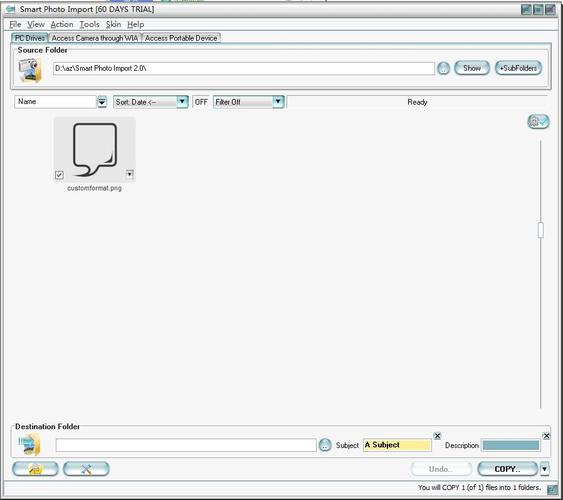Image resolution: width=563 pixels, height=500 pixels.
Task: Click the status bar corner icon
Action: pos(552,489)
